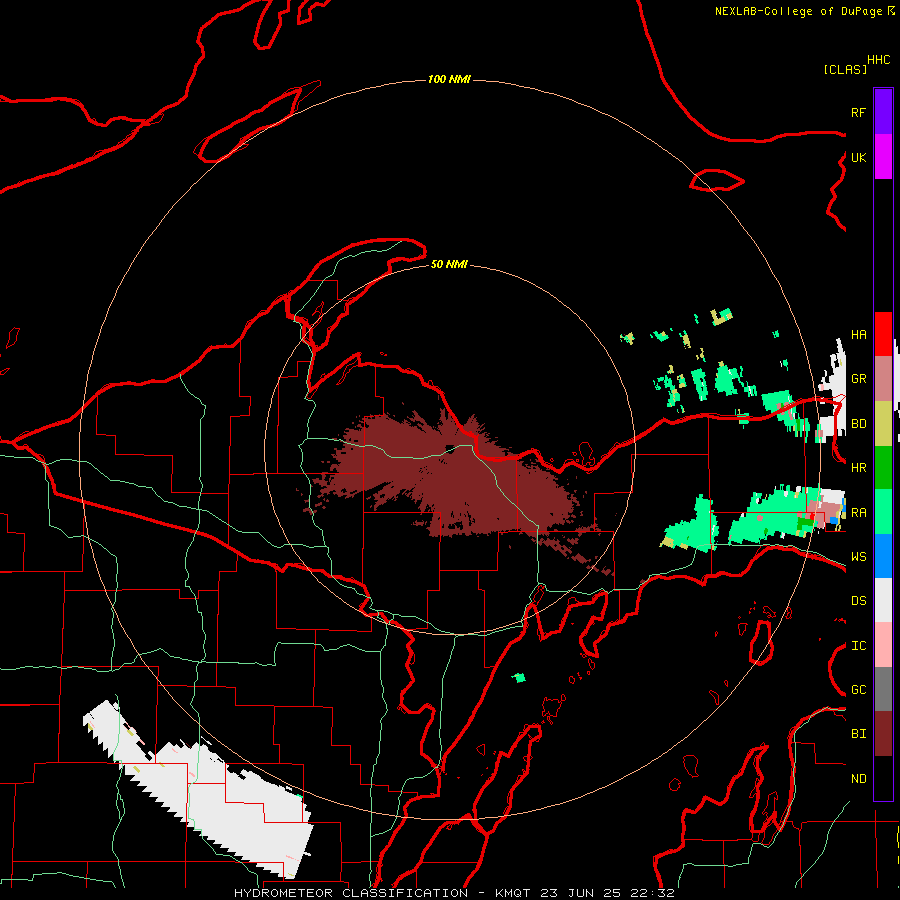Click the 50 NMI range ring label
Screen dimensions: 900x900
click(449, 264)
